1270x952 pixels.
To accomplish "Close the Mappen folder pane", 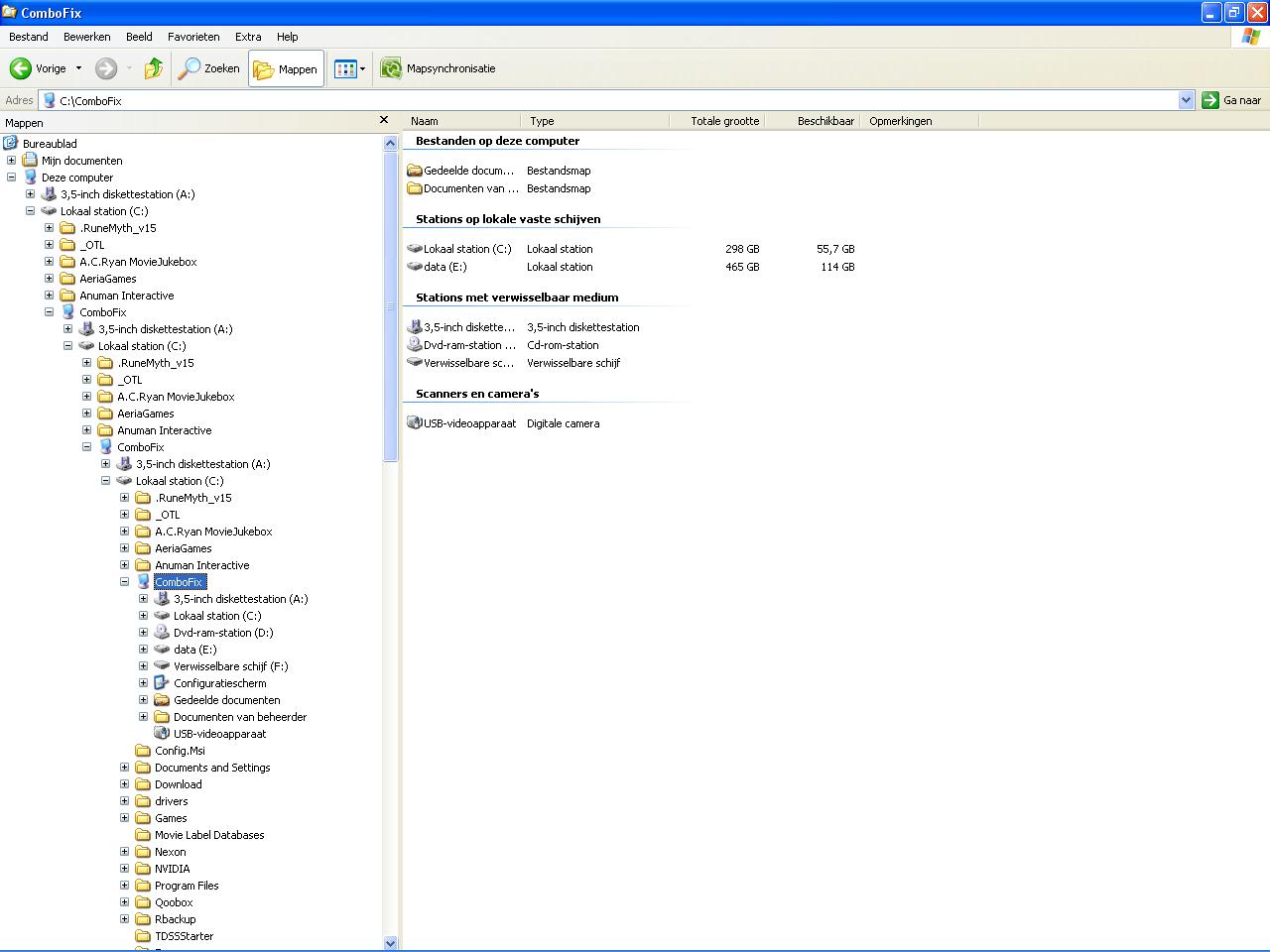I will [384, 121].
